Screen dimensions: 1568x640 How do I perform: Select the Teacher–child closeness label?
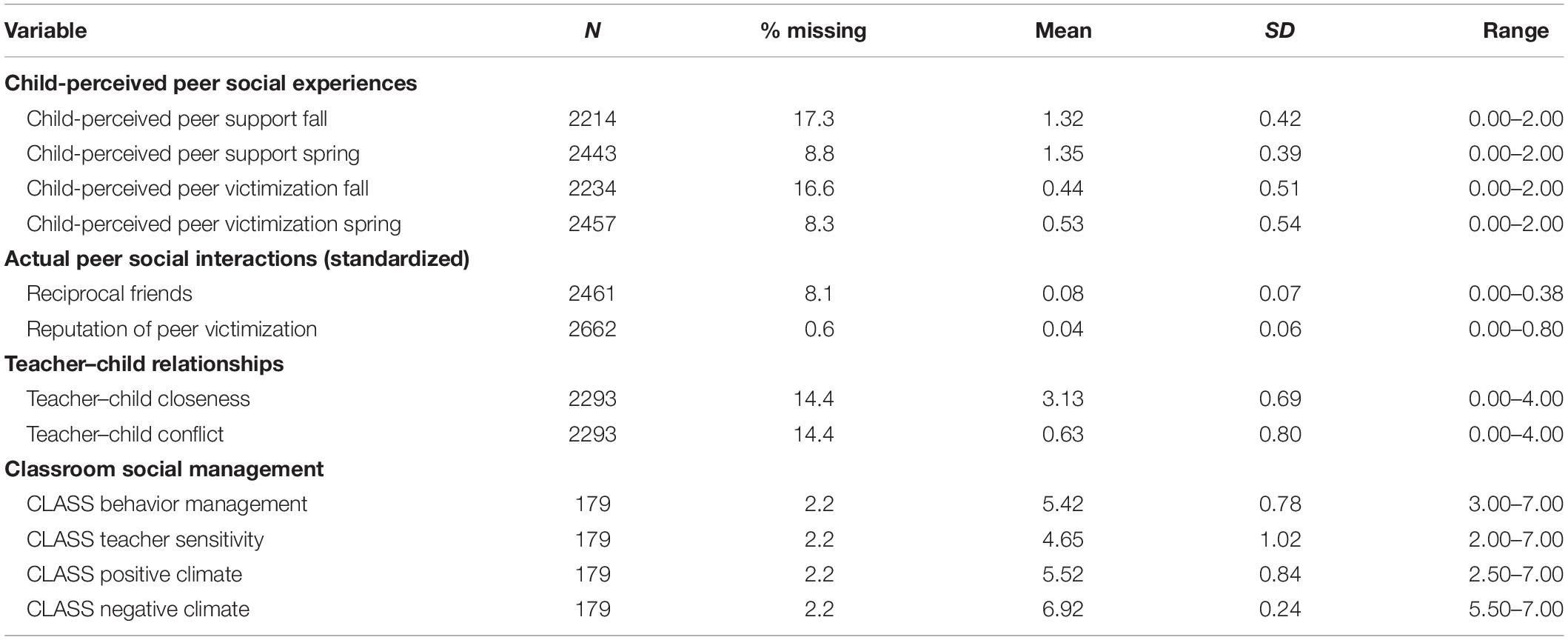[x=138, y=399]
